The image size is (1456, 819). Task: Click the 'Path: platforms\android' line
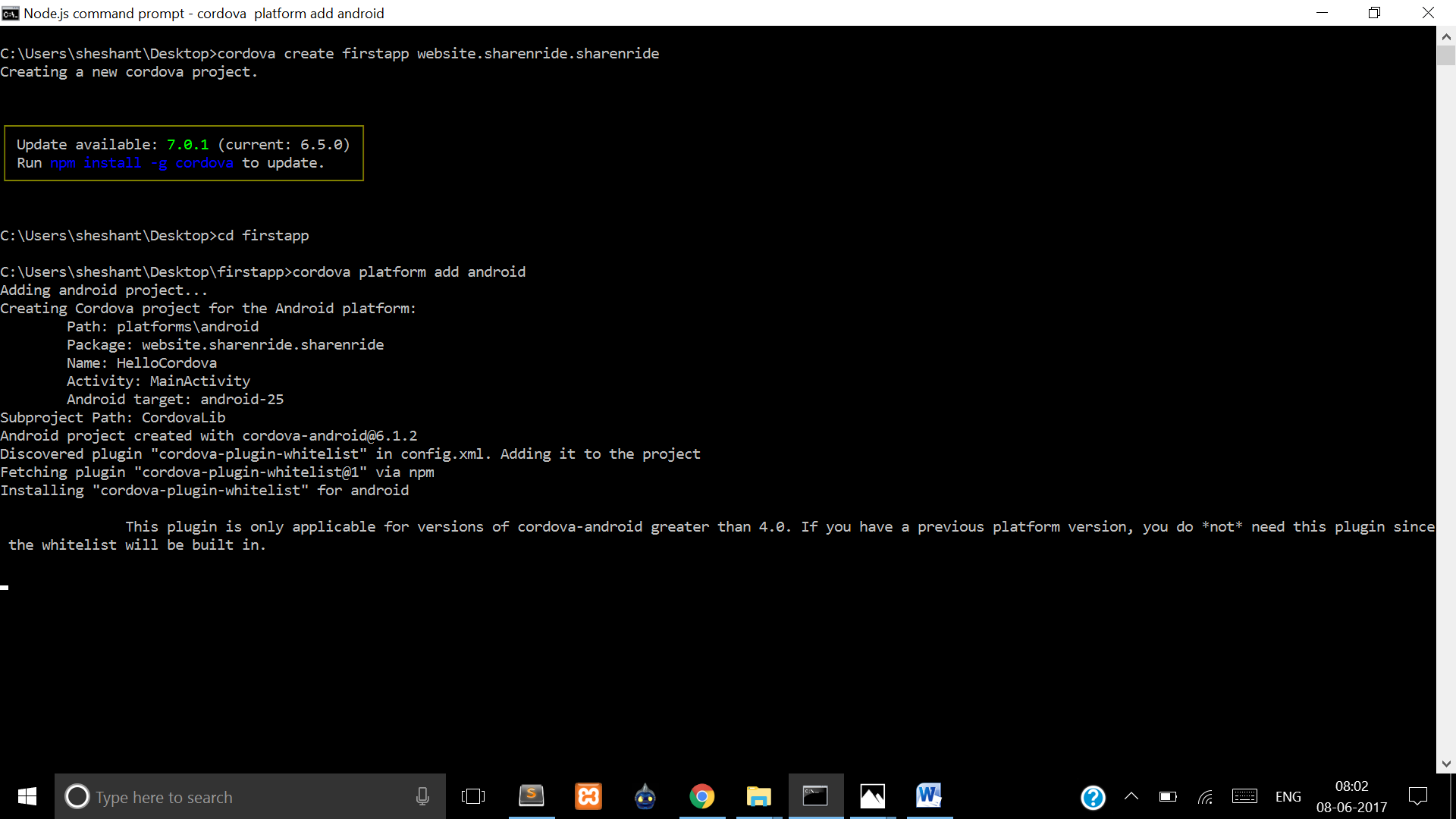pos(163,327)
